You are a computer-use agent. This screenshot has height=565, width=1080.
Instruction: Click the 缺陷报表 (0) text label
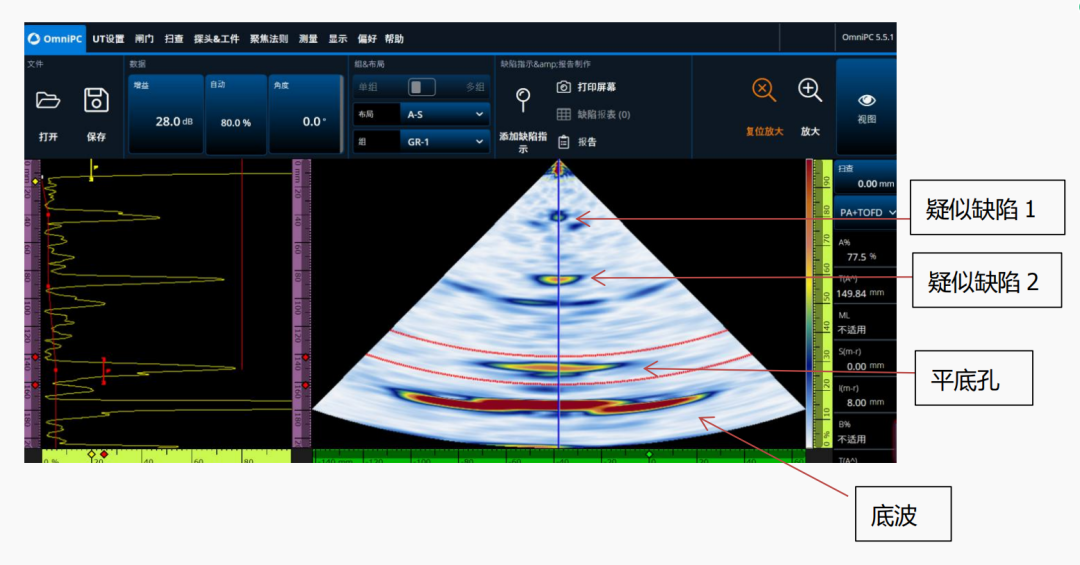603,114
